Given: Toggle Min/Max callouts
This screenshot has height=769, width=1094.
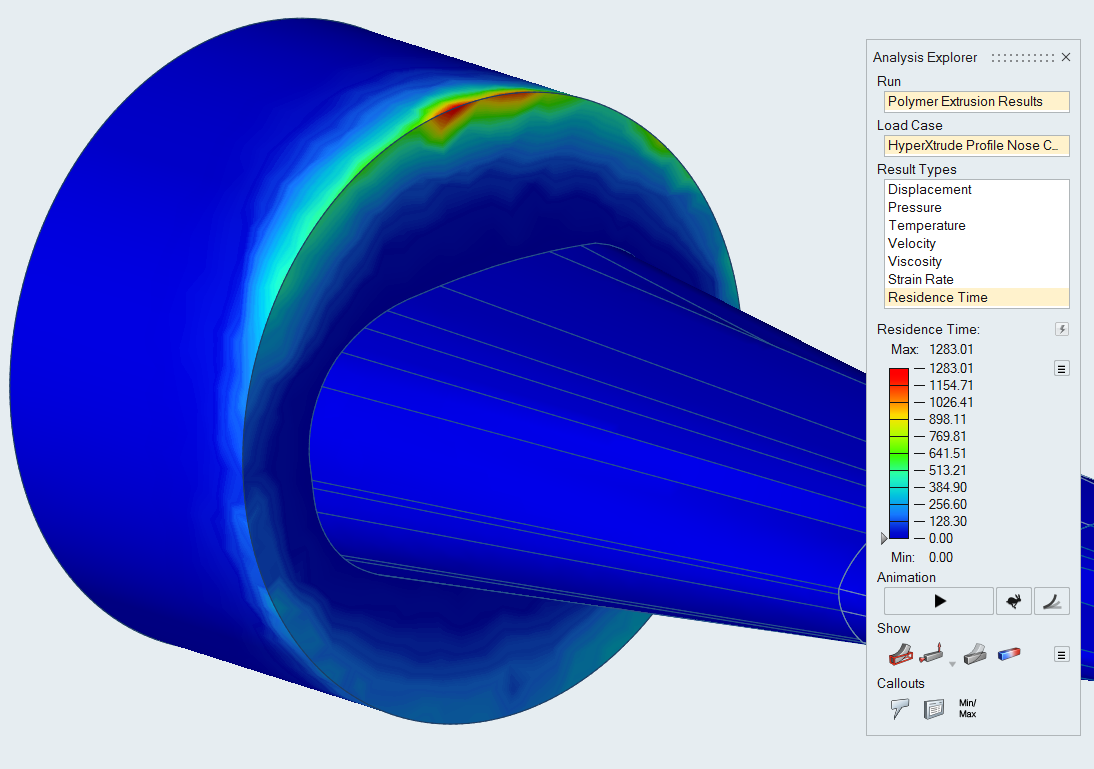Looking at the screenshot, I should point(967,709).
